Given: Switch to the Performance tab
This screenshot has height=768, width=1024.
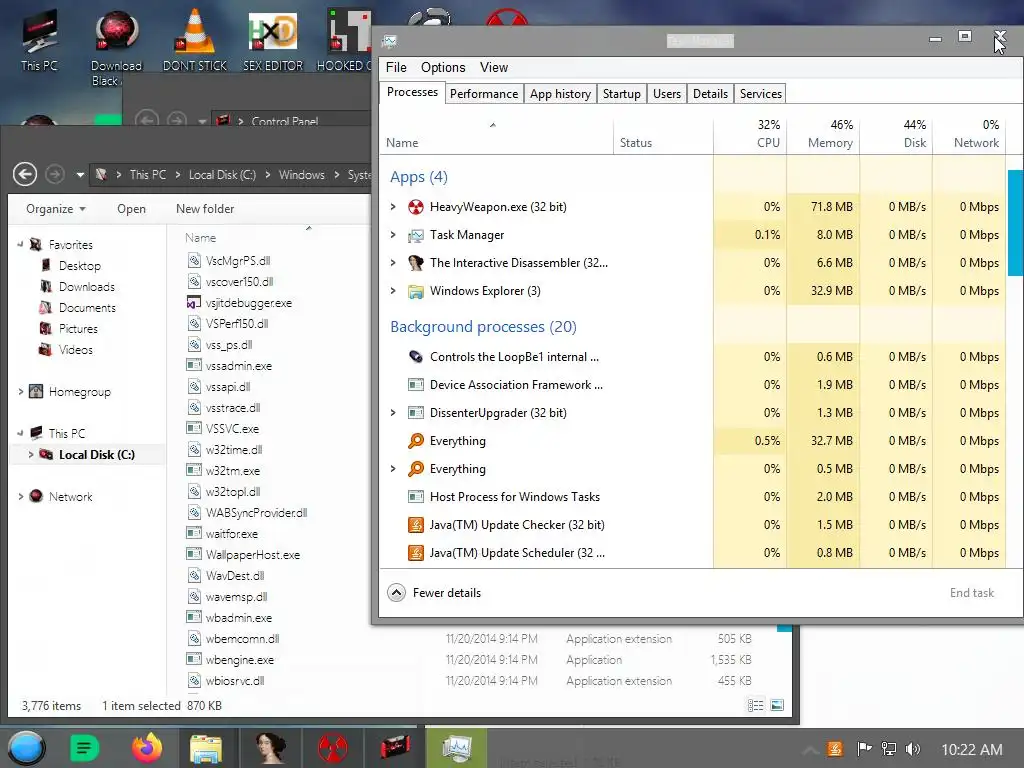Looking at the screenshot, I should click(x=484, y=94).
